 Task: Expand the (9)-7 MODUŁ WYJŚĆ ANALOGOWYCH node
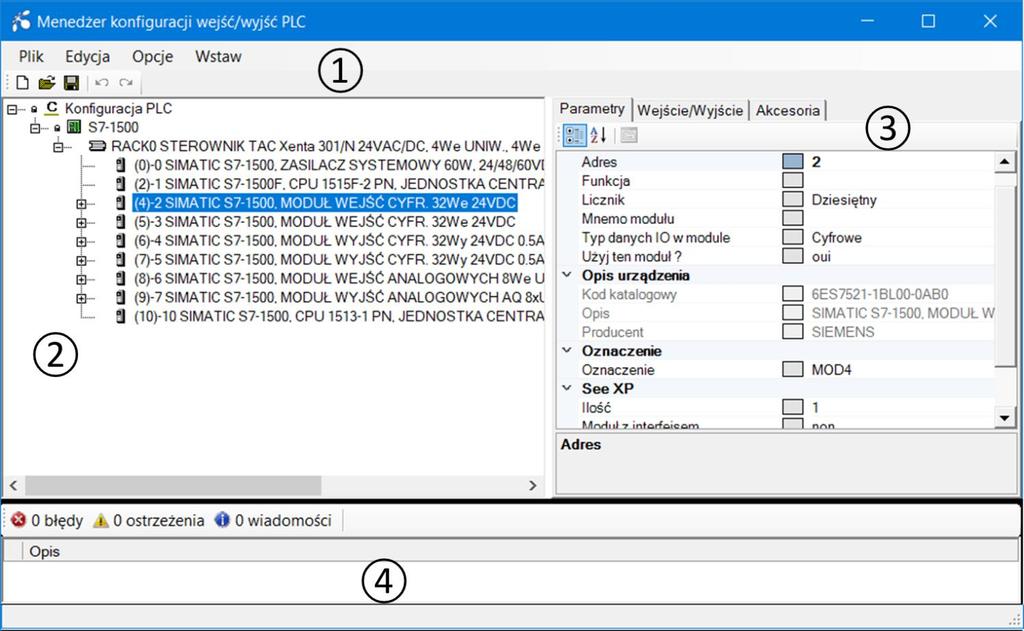coord(81,299)
